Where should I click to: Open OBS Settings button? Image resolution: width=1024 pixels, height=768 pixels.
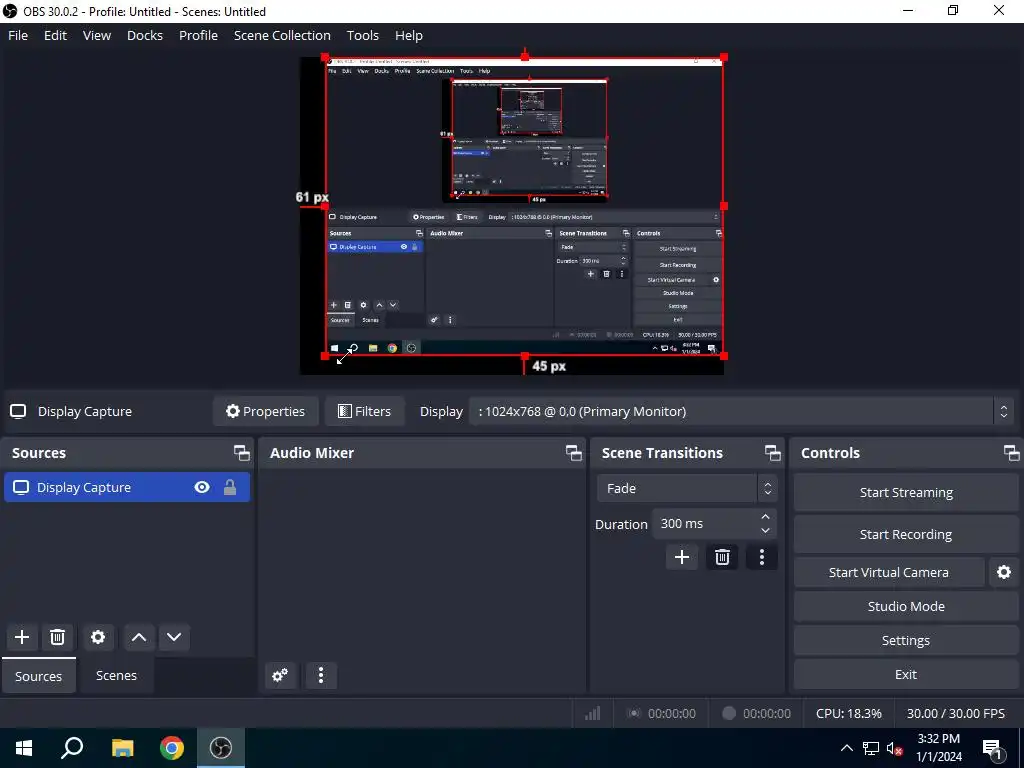(906, 640)
